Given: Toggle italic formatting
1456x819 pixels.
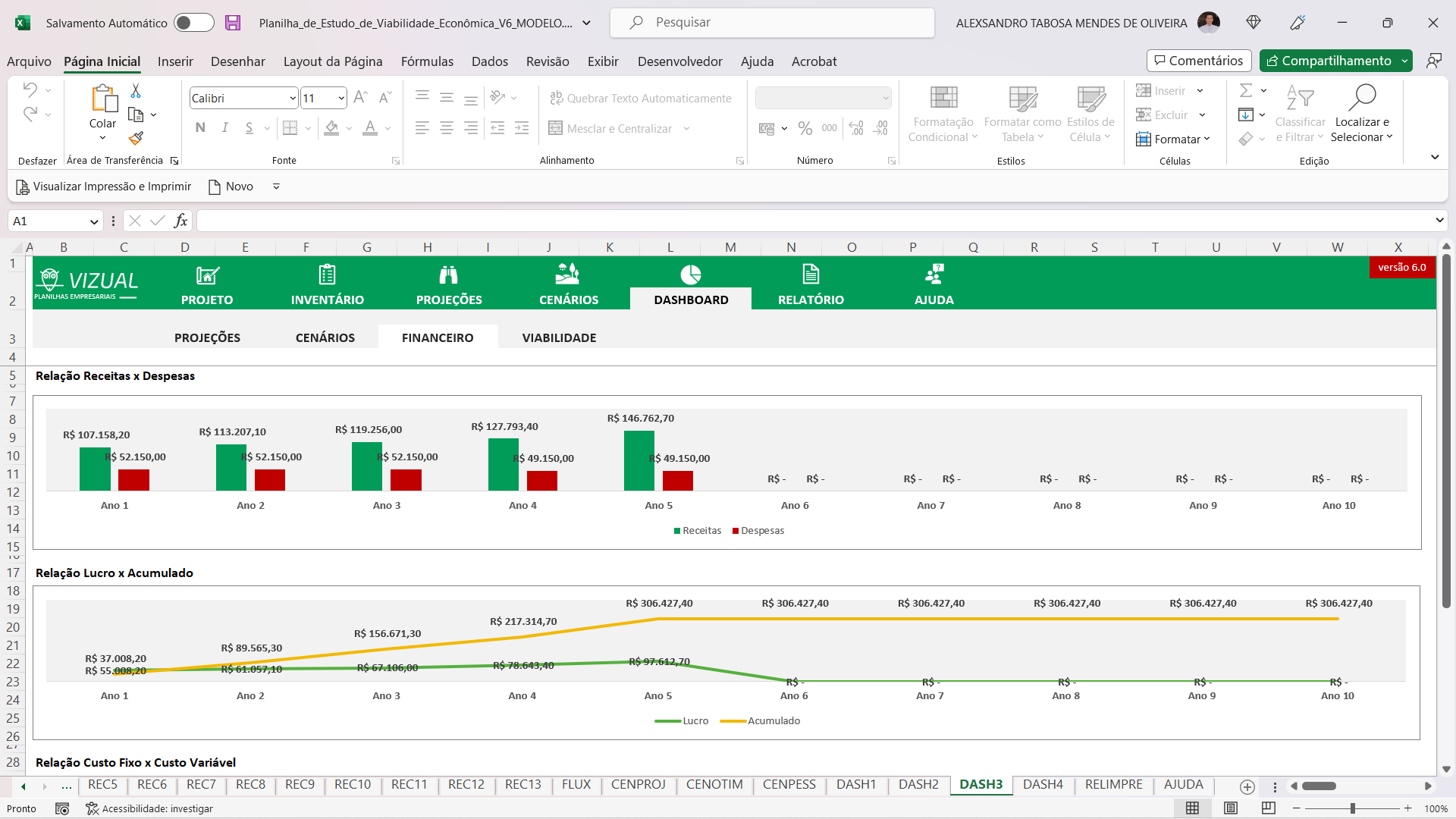Looking at the screenshot, I should [x=225, y=128].
